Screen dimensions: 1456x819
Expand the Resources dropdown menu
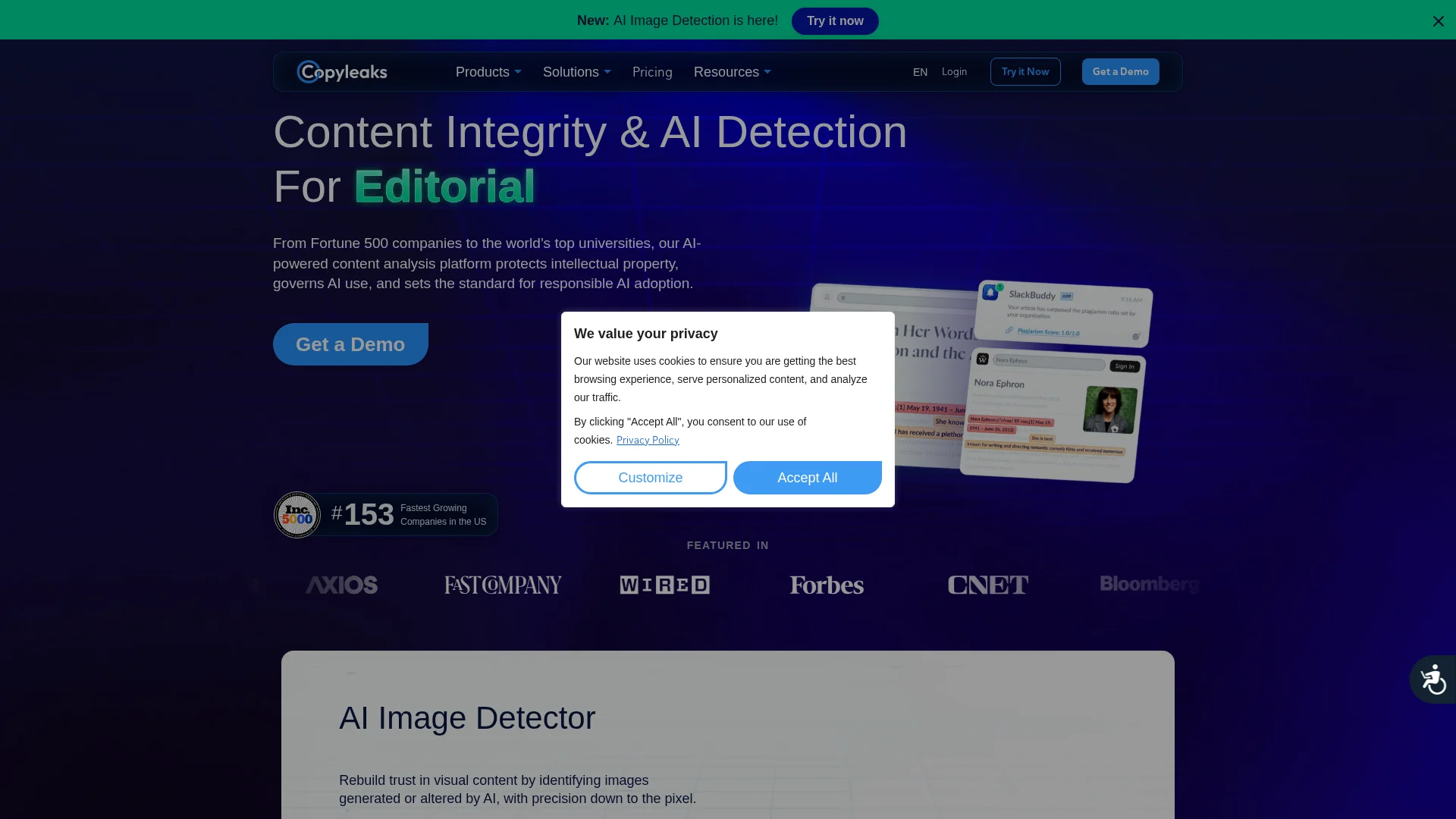732,72
